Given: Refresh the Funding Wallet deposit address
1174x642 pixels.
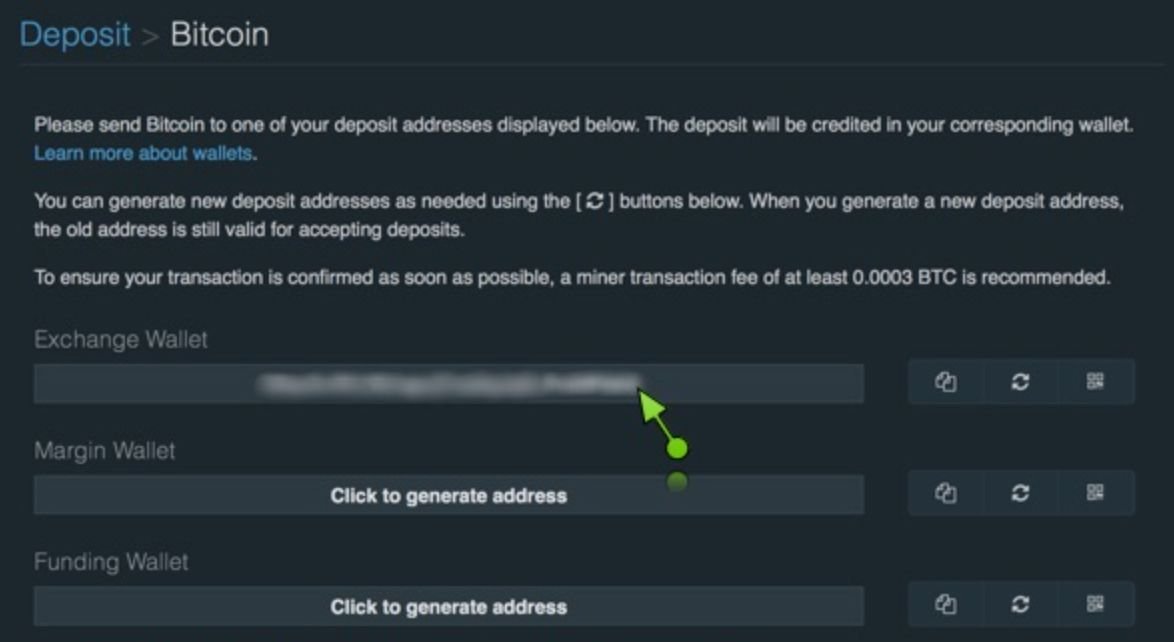Looking at the screenshot, I should click(1019, 604).
